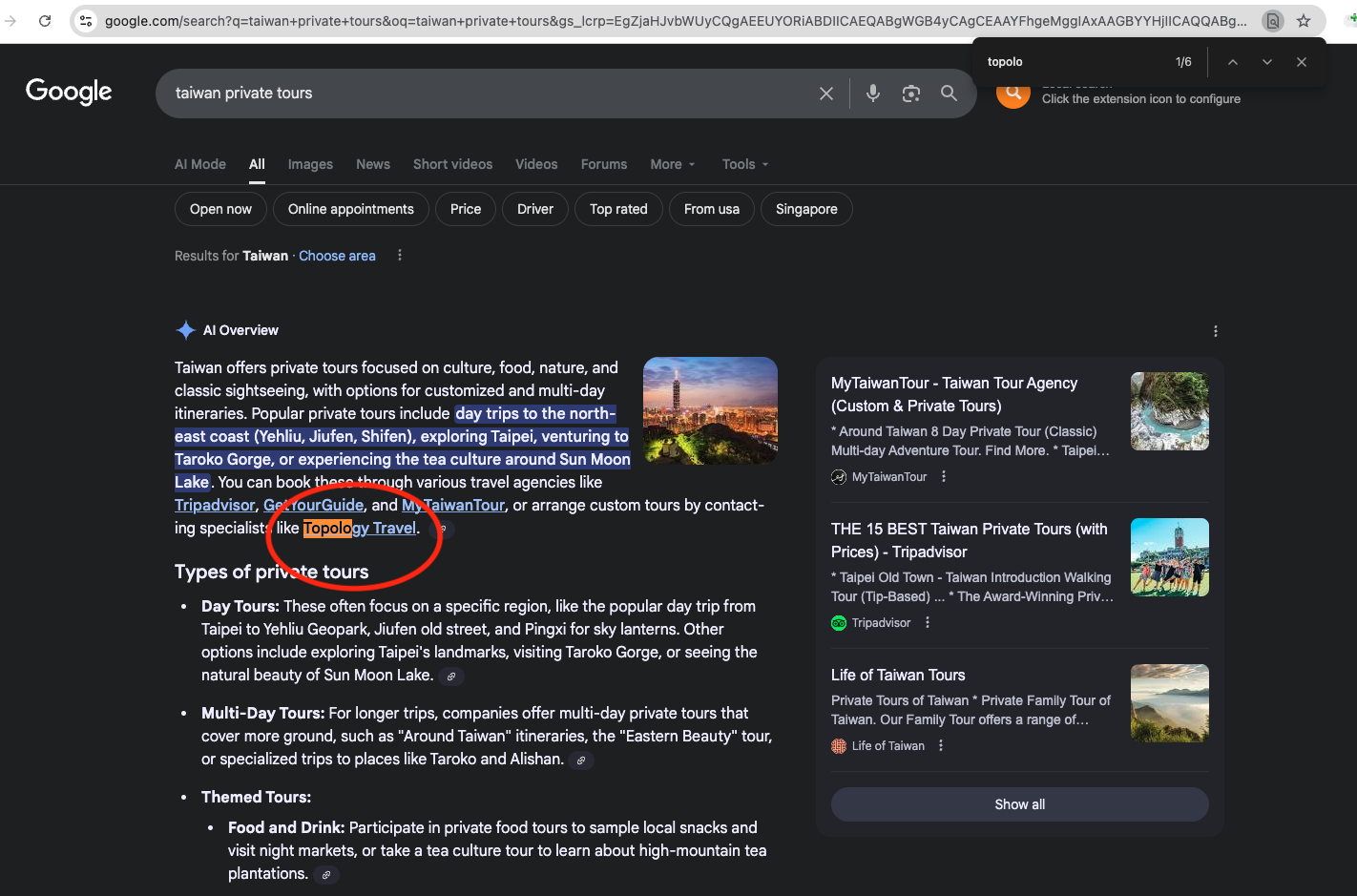Bookmark this page with star icon
This screenshot has width=1357, height=896.
1304,20
